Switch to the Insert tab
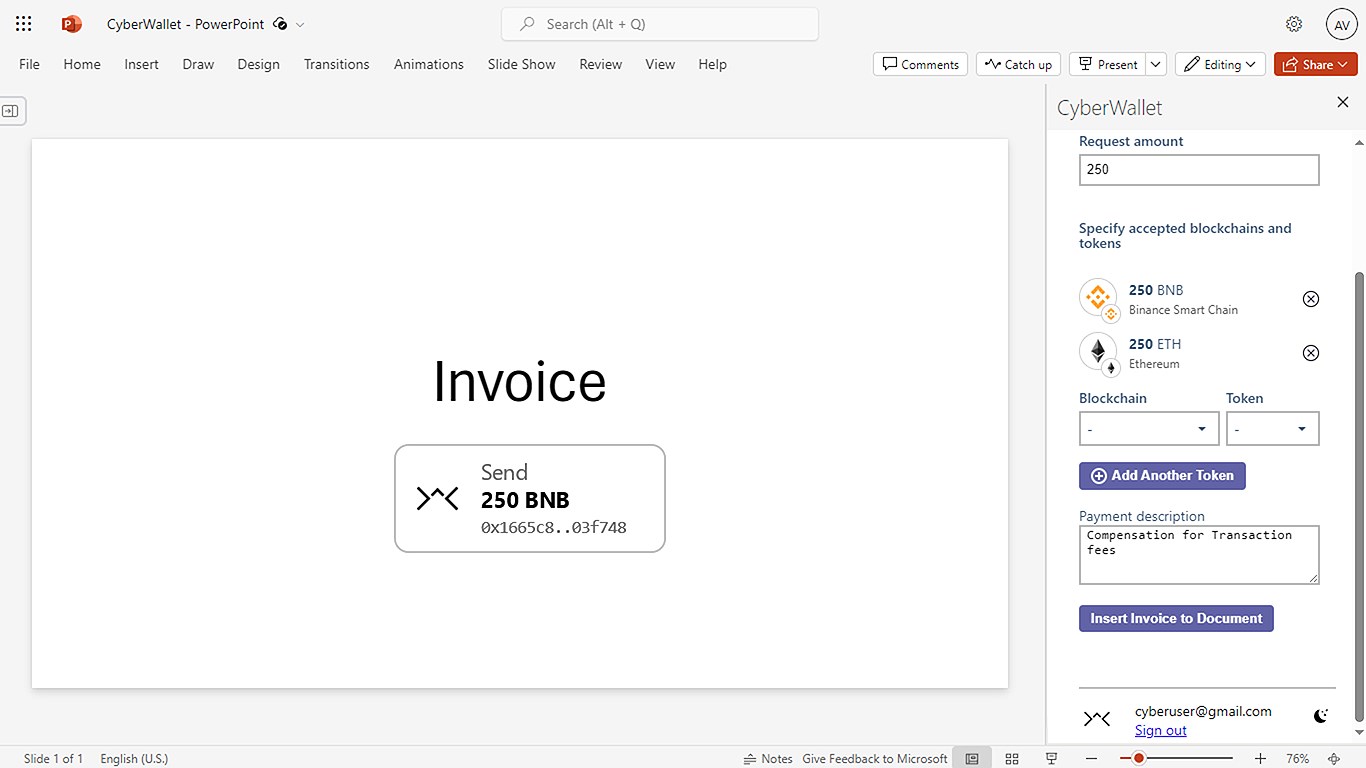Image resolution: width=1366 pixels, height=768 pixels. (141, 64)
